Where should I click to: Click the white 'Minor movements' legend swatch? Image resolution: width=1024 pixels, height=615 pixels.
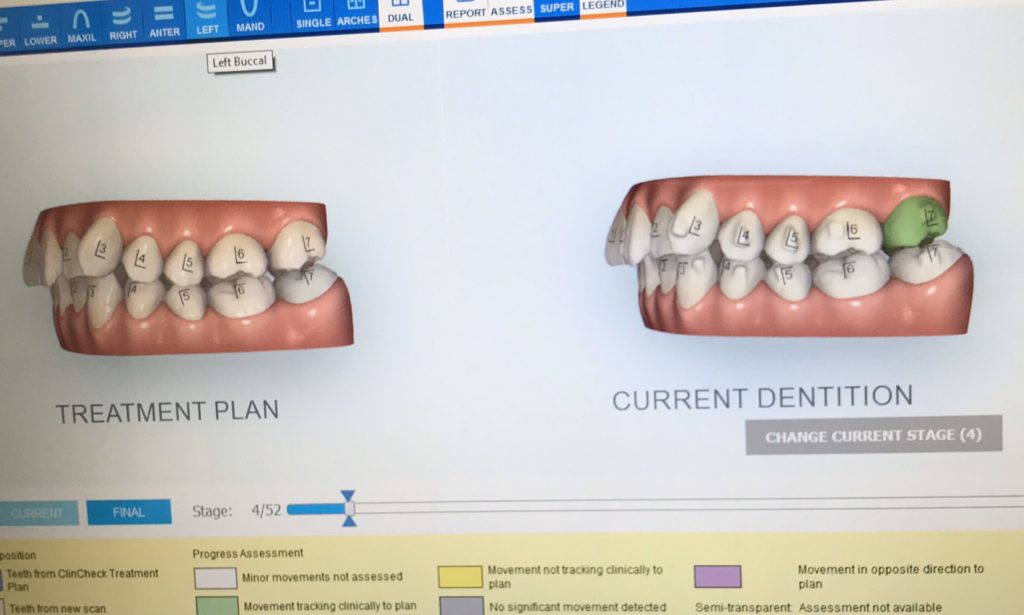[215, 578]
